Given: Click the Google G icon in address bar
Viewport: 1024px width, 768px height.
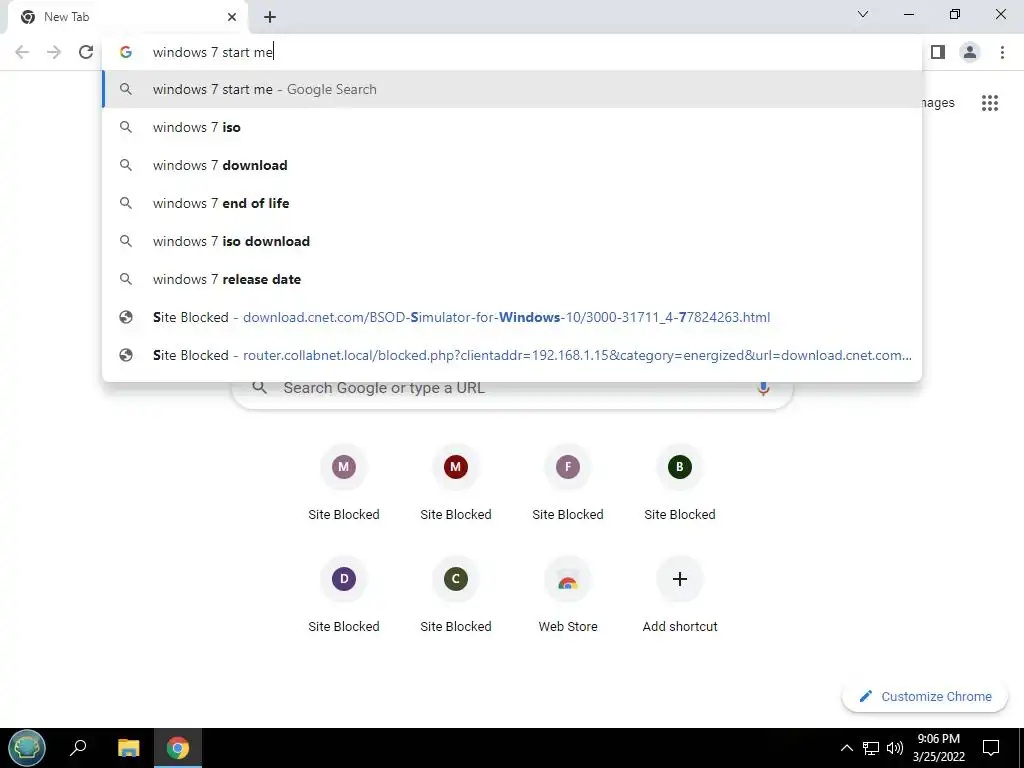Looking at the screenshot, I should 126,52.
